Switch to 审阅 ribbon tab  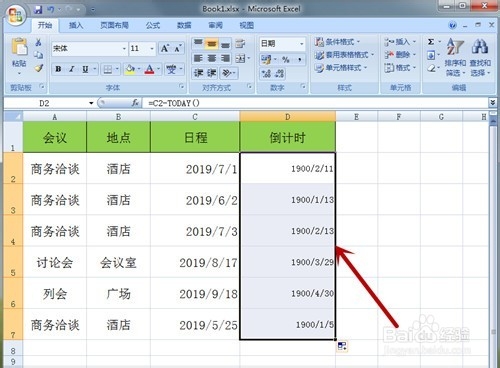pos(215,25)
